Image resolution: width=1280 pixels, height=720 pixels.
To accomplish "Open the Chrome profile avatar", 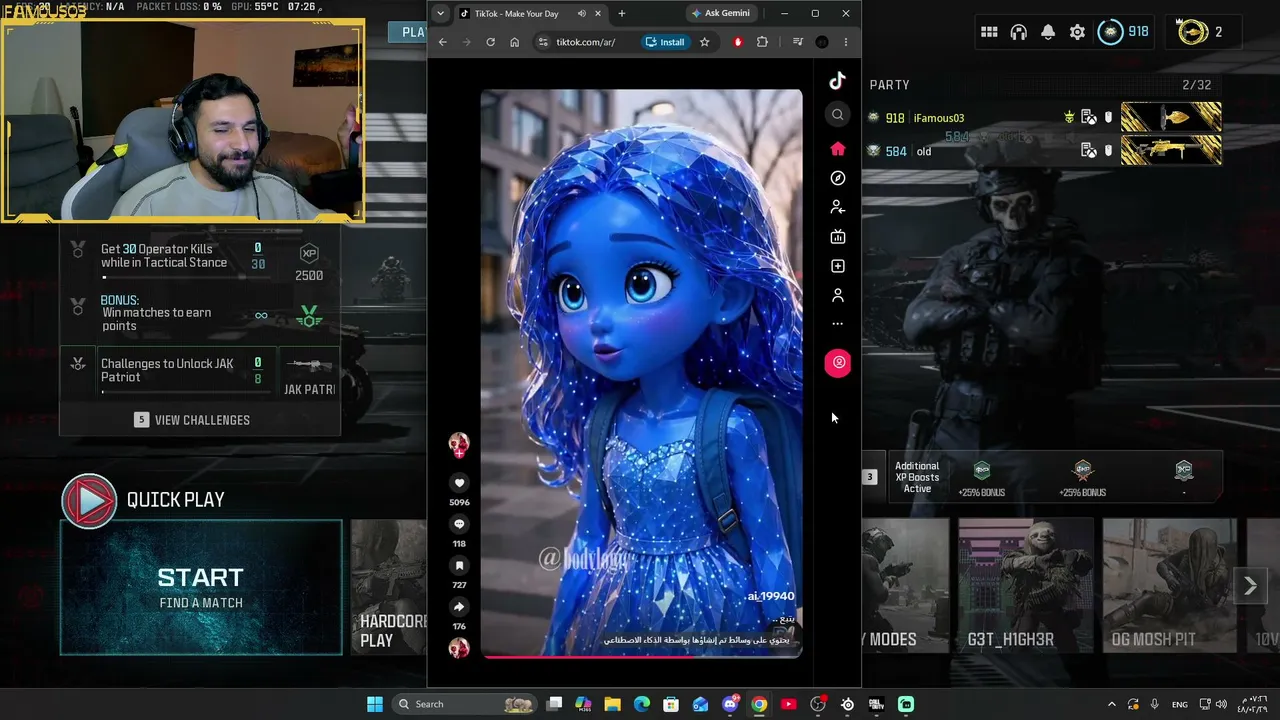I will coord(822,42).
